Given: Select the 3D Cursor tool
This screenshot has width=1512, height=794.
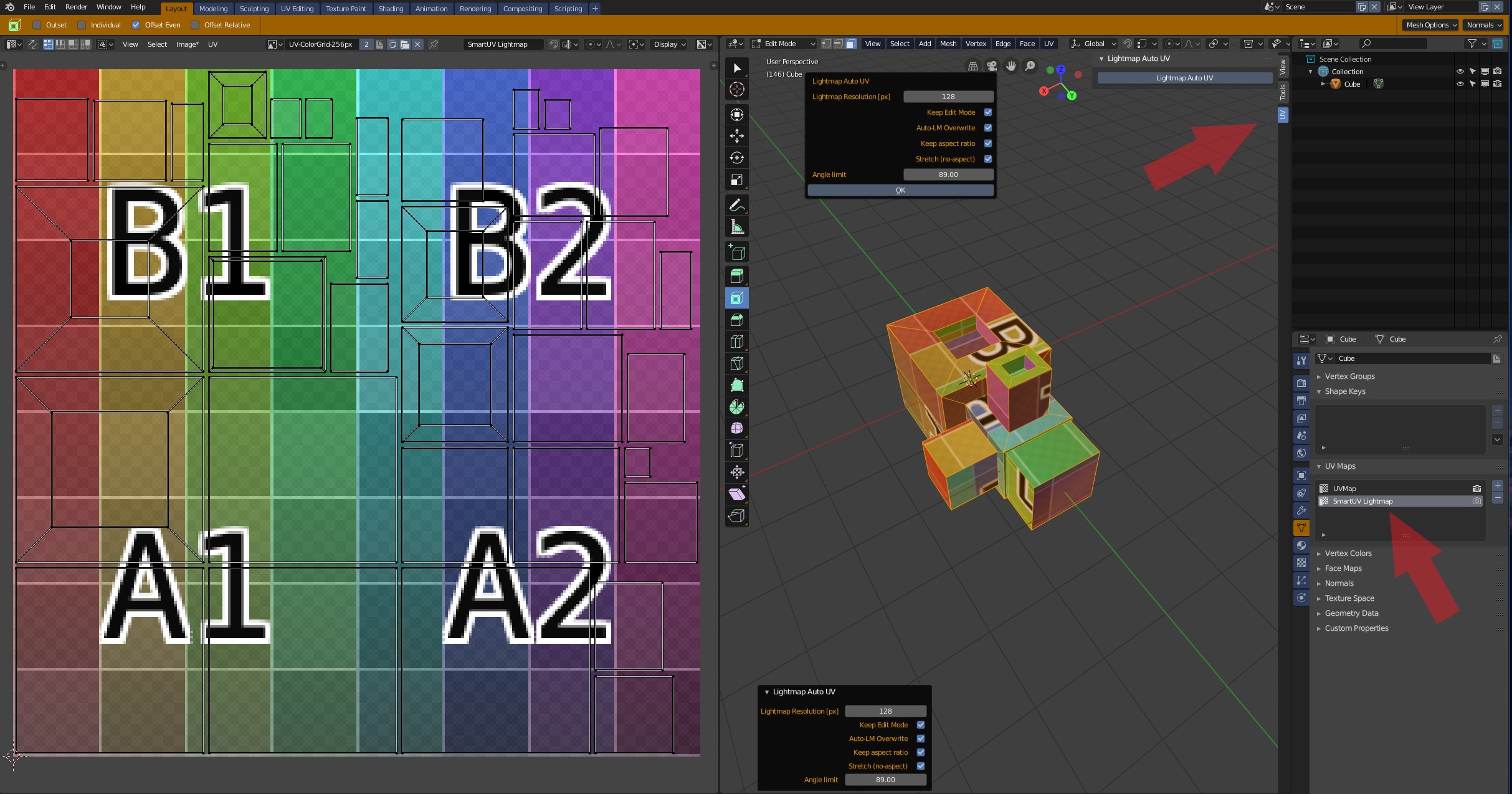Looking at the screenshot, I should click(737, 89).
